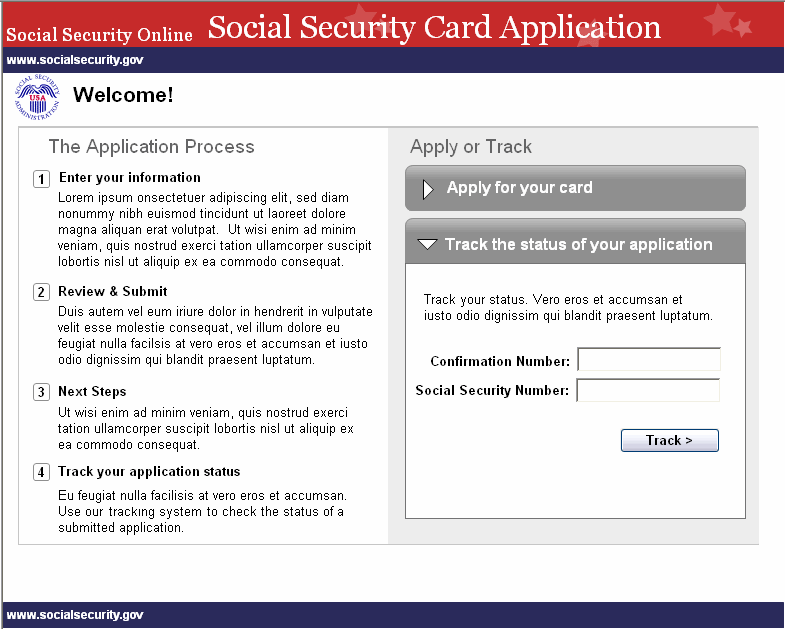The image size is (785, 629).
Task: Click the step 2 number icon
Action: tap(41, 292)
